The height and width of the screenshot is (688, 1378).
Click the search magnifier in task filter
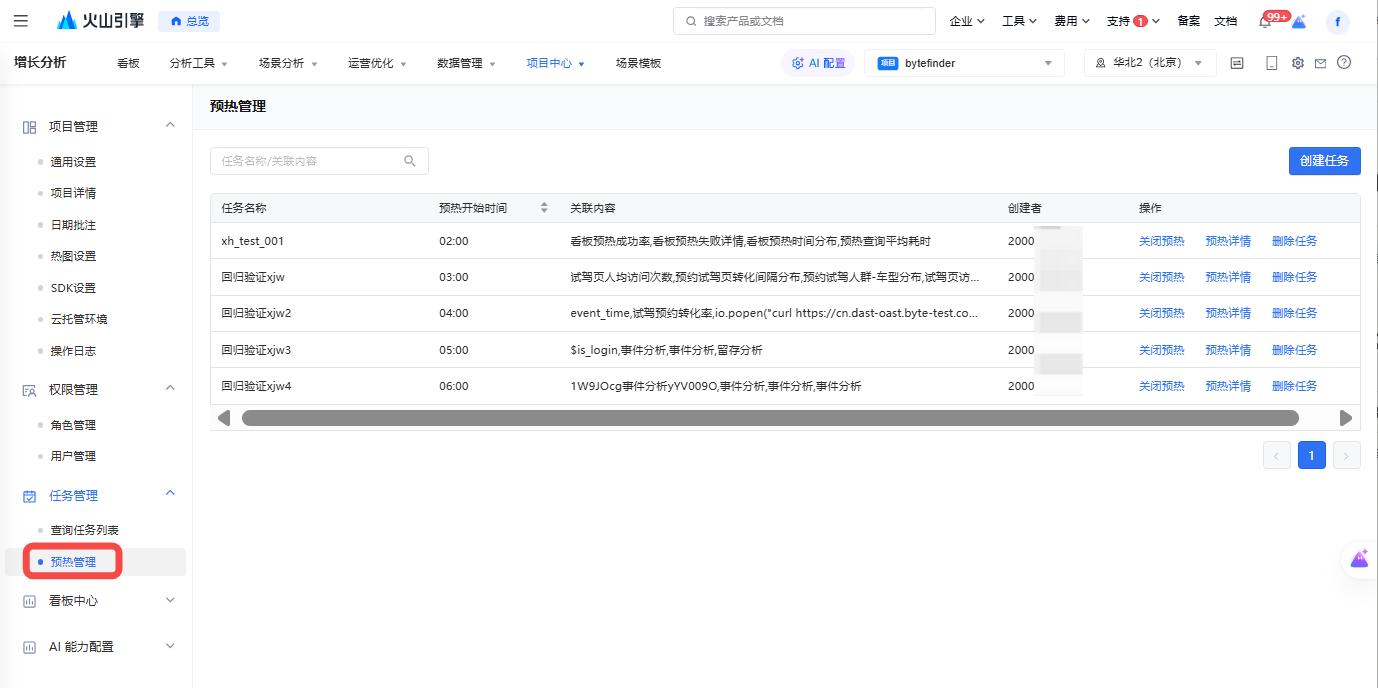[x=410, y=161]
